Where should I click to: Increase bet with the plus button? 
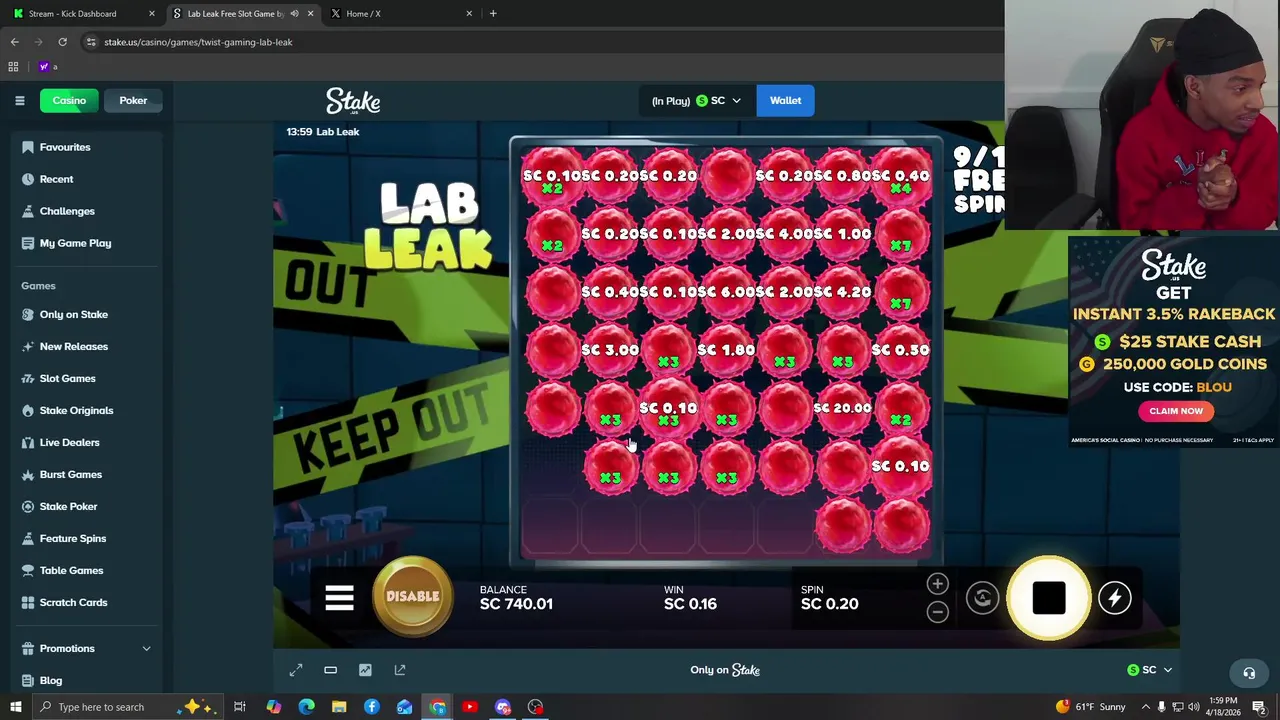click(x=937, y=584)
